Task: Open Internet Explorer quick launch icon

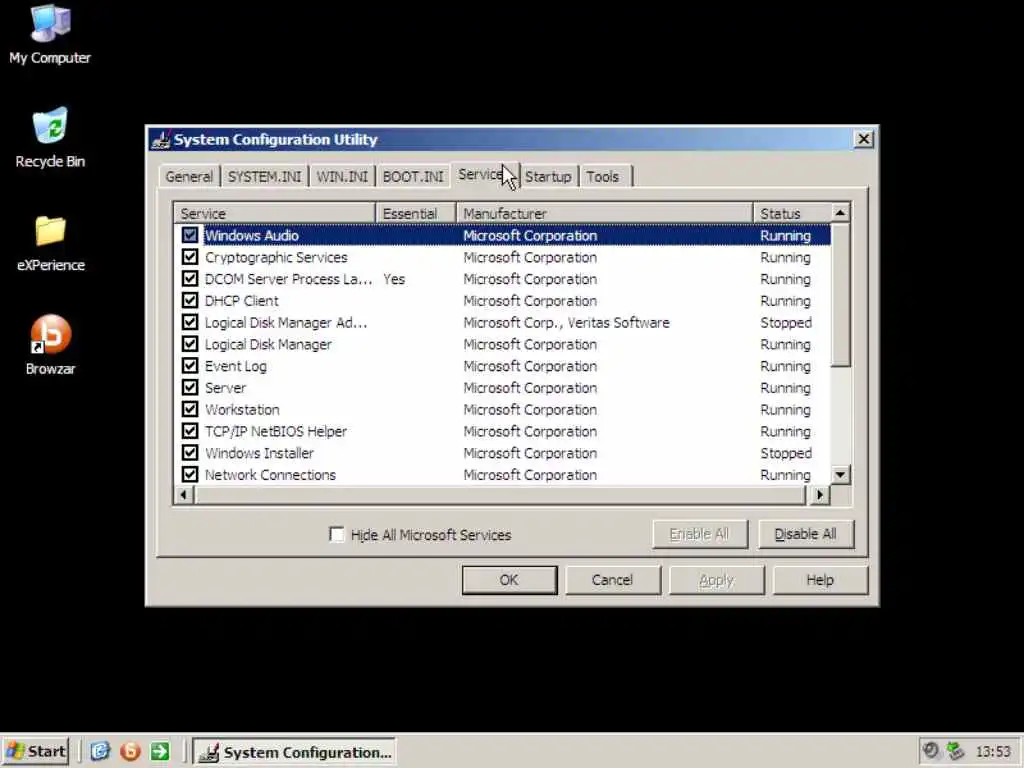Action: pyautogui.click(x=100, y=752)
